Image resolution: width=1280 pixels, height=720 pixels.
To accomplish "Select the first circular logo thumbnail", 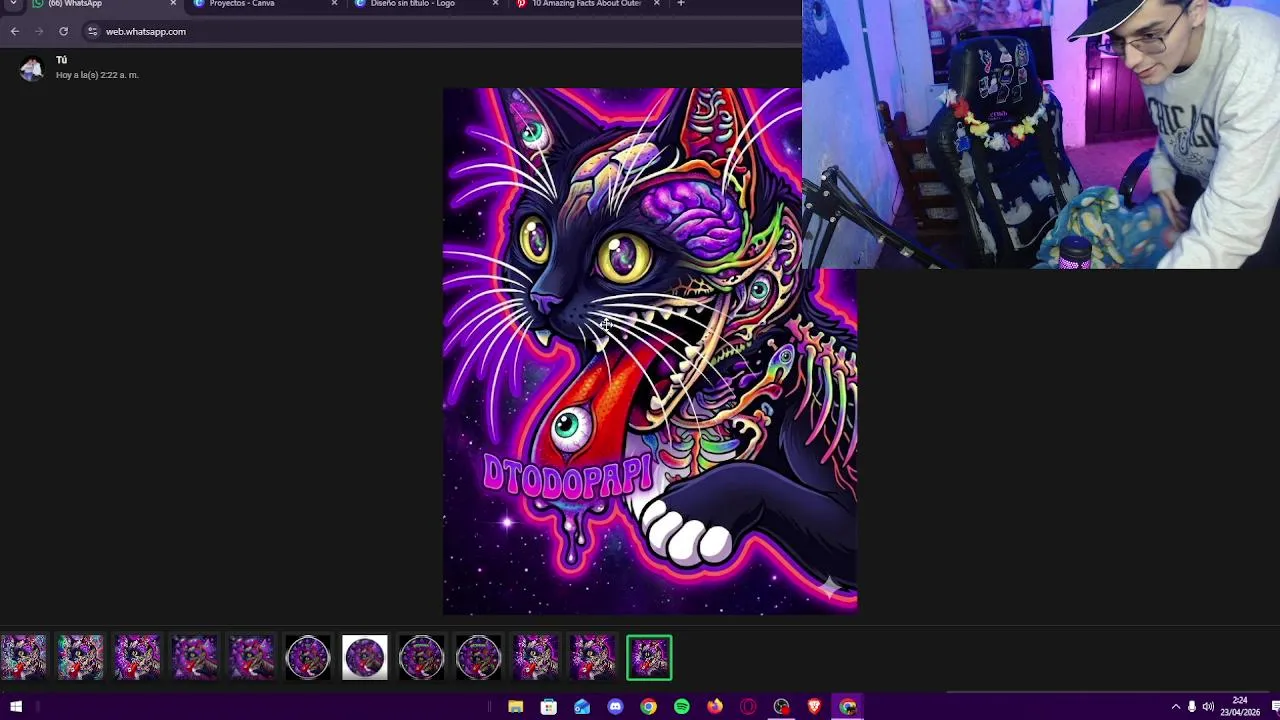I will pos(308,658).
